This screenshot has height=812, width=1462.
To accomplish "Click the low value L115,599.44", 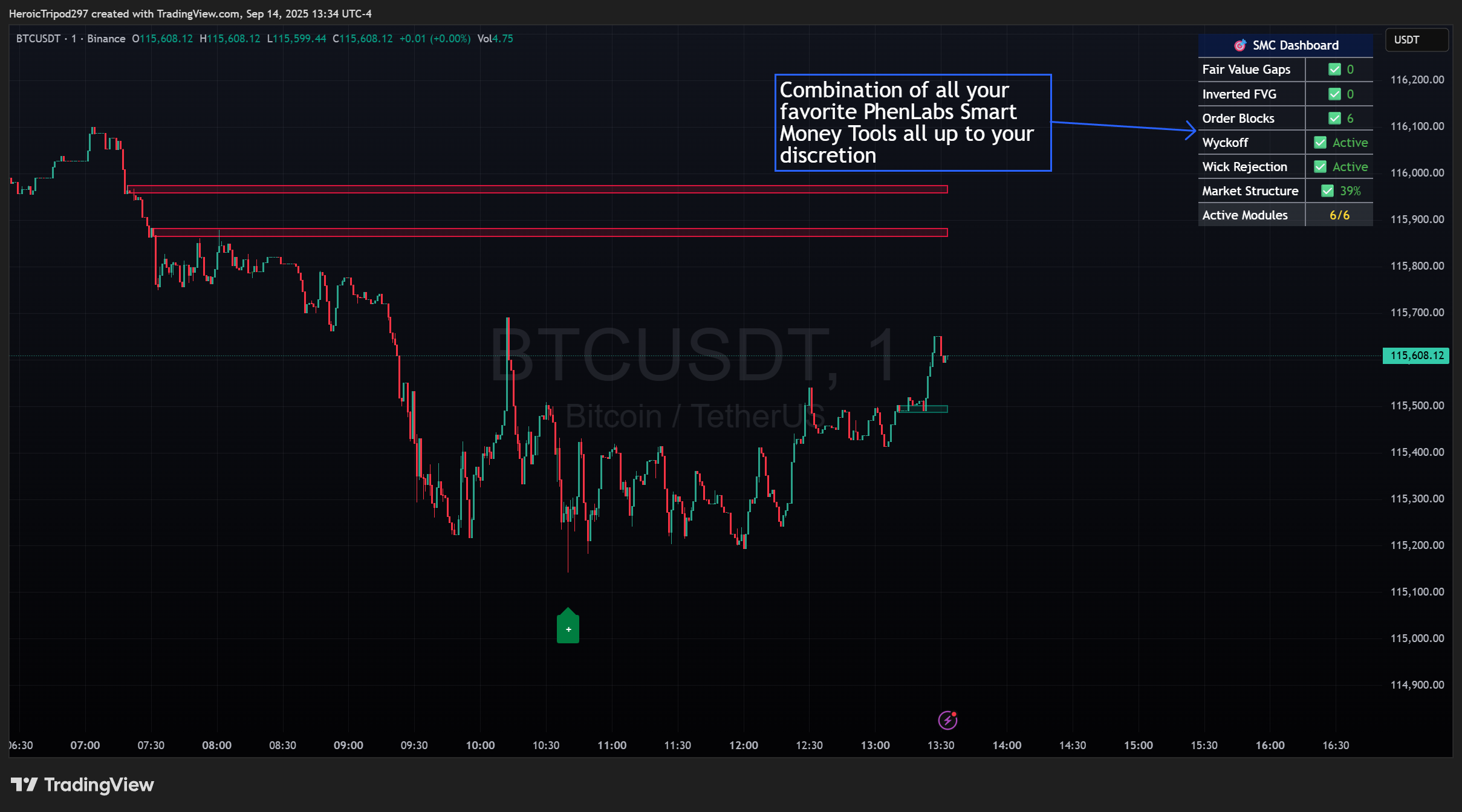I will click(x=296, y=39).
